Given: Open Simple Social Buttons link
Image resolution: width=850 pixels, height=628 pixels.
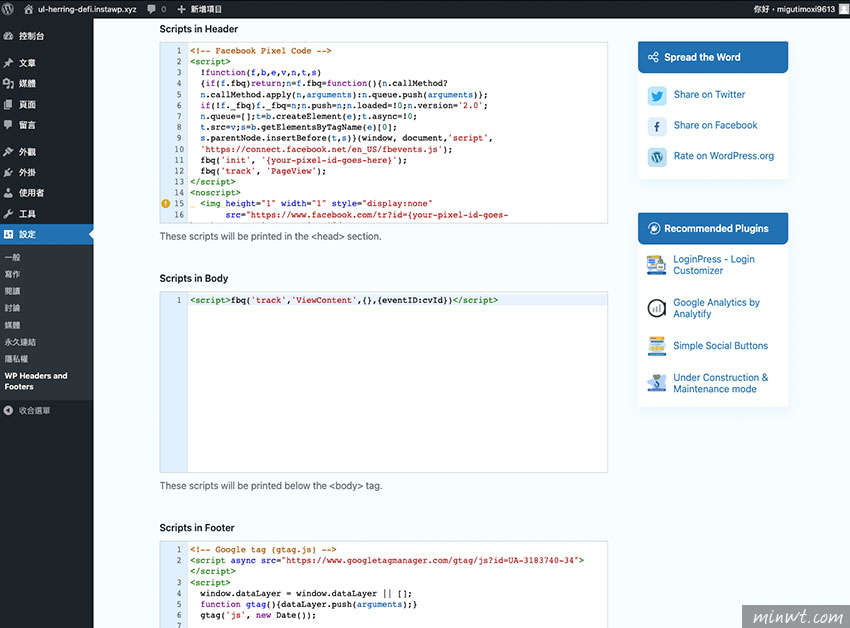Looking at the screenshot, I should [x=720, y=346].
